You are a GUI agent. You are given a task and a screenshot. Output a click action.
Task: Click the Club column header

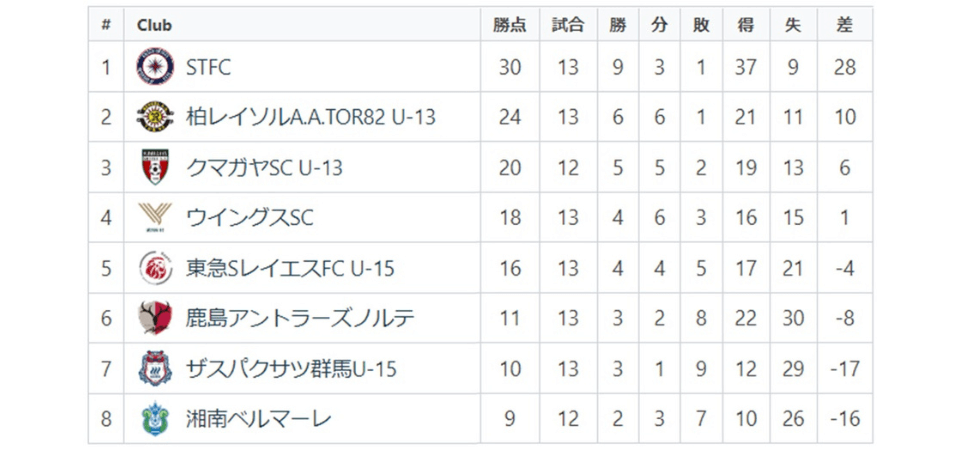(154, 25)
